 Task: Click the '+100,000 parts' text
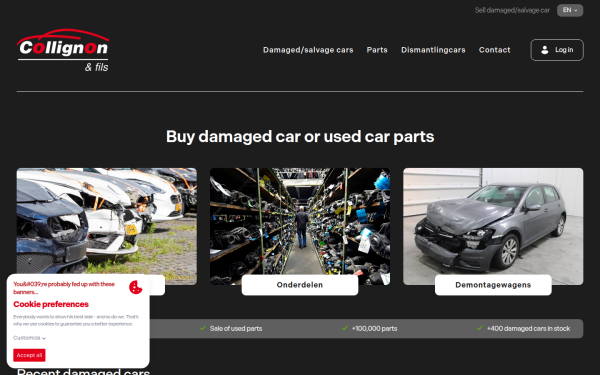(374, 329)
